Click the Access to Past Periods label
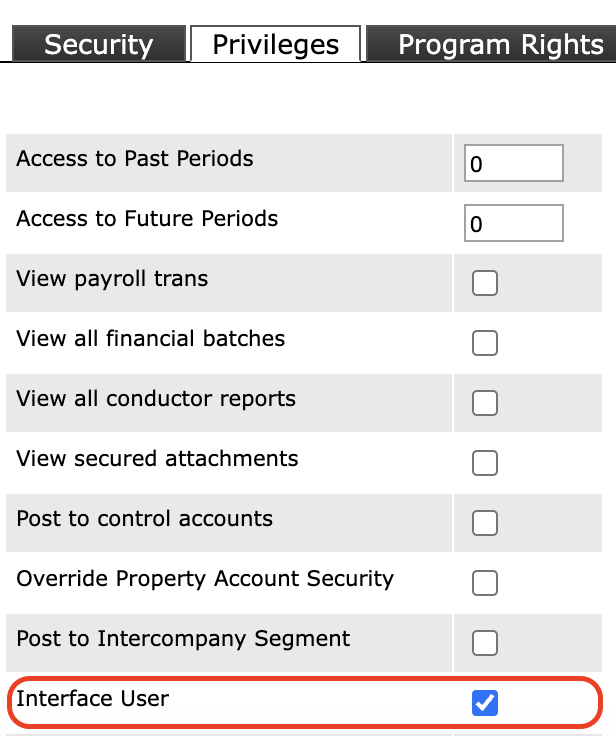 pos(135,159)
